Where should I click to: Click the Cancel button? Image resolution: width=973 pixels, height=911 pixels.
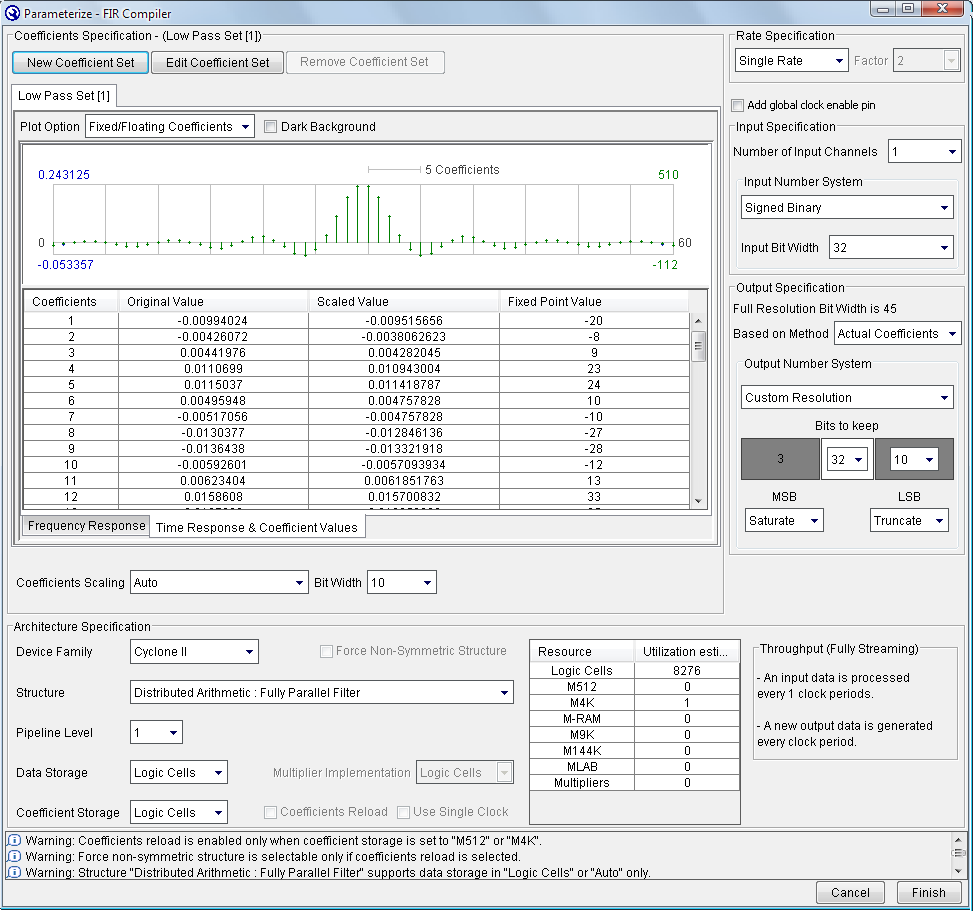tap(850, 892)
